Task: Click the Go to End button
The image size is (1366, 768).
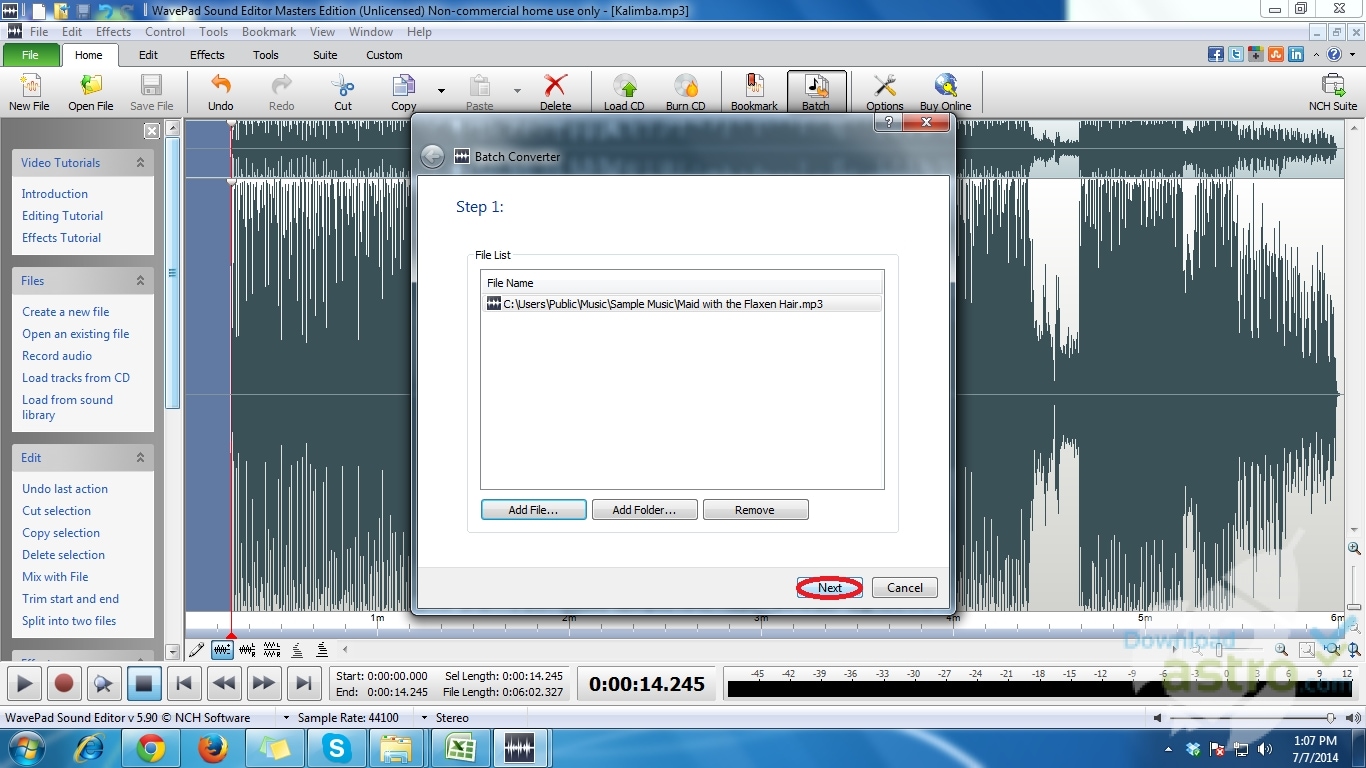Action: point(303,684)
